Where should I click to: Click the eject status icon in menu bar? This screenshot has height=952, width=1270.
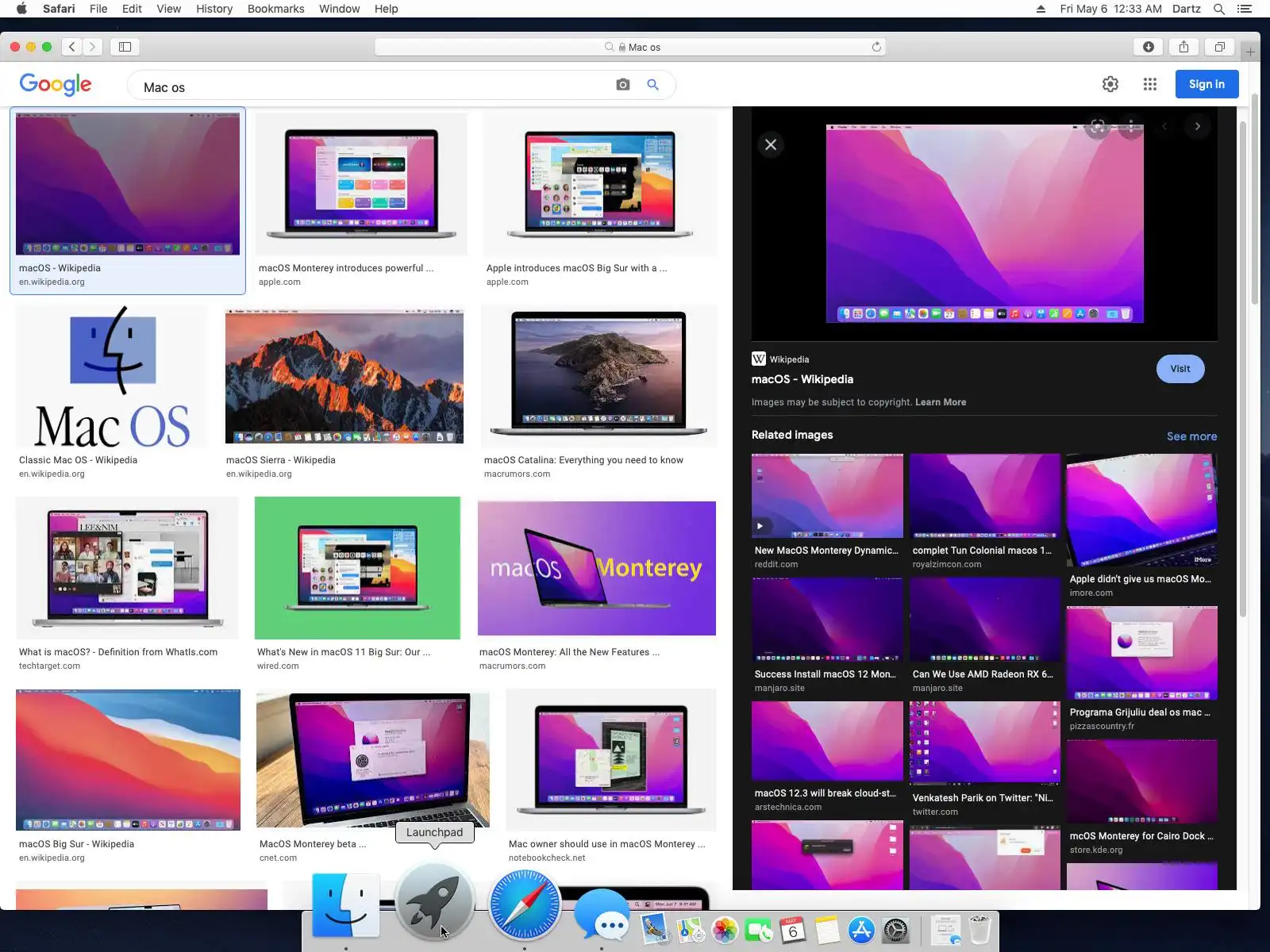click(x=1041, y=9)
